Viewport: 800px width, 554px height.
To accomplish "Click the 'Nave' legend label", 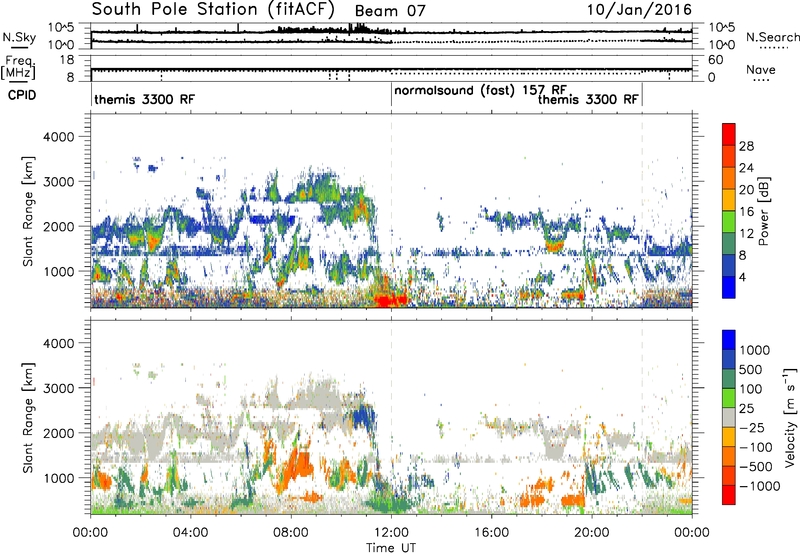I will point(761,69).
